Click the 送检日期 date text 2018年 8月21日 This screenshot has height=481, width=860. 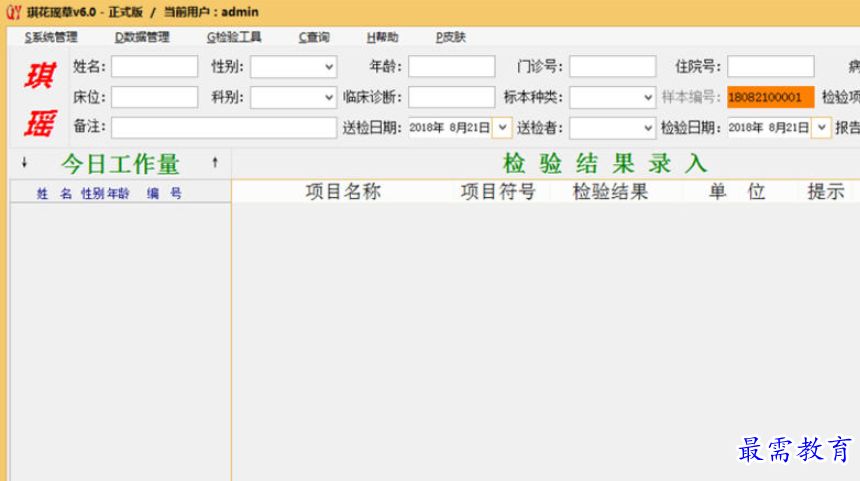(x=450, y=128)
